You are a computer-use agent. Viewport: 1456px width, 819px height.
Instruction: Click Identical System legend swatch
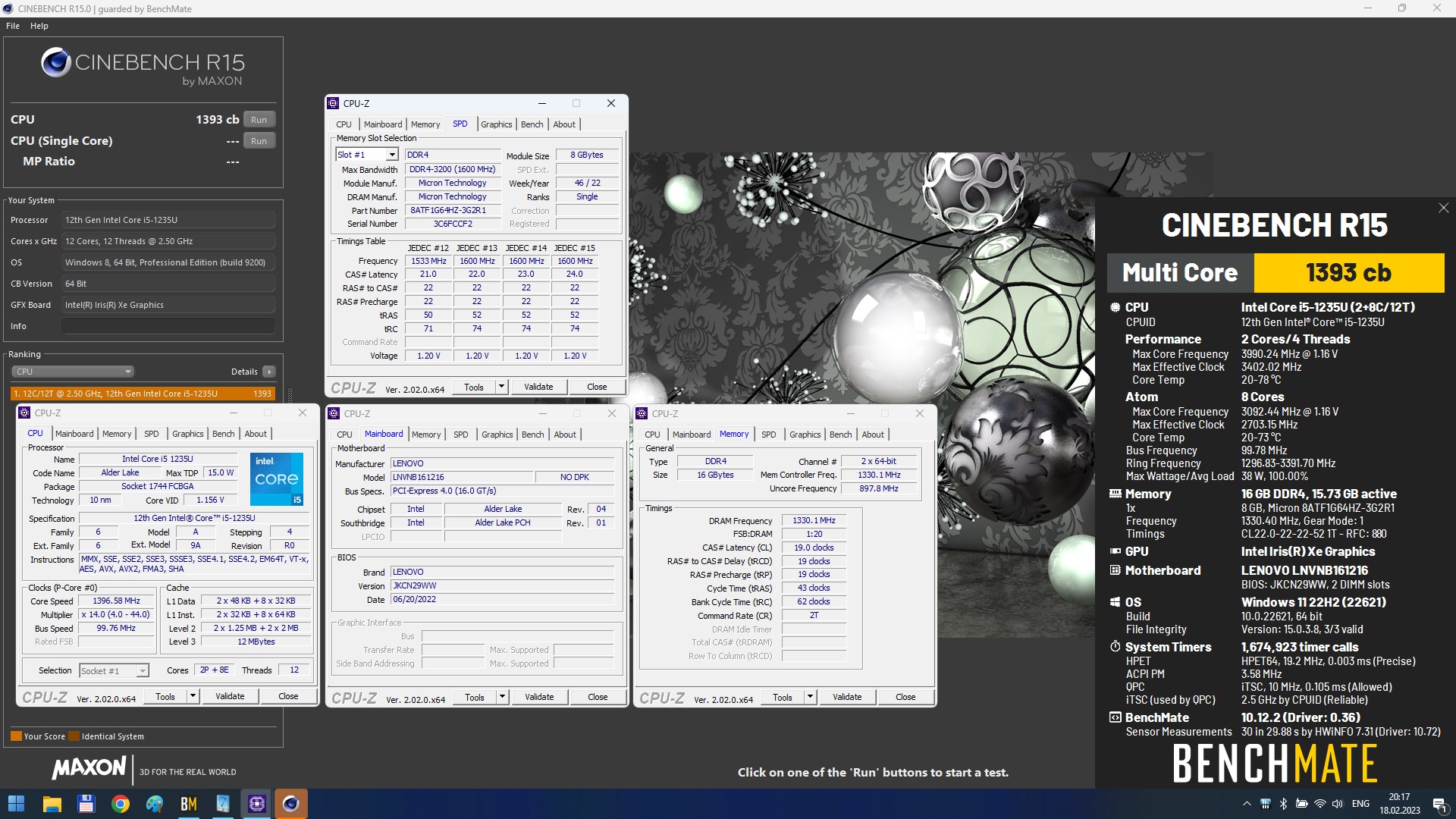point(74,736)
